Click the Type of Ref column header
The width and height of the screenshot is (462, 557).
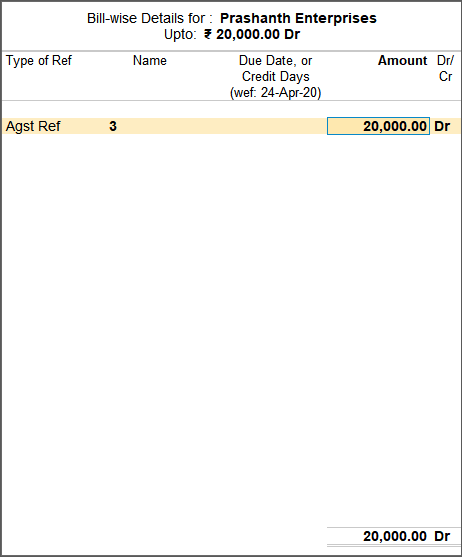39,61
